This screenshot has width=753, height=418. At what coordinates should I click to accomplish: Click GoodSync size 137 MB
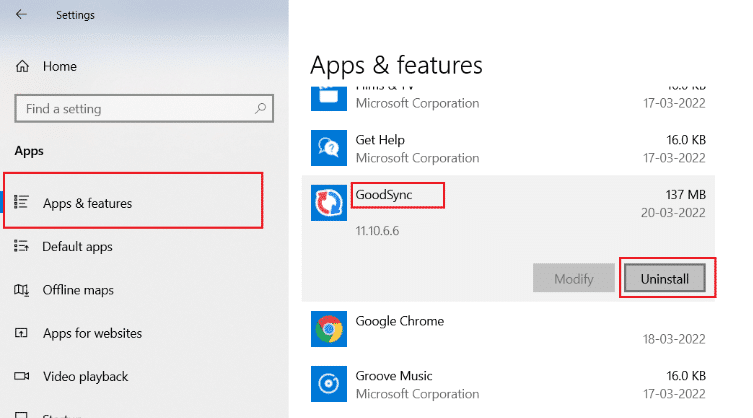[685, 195]
